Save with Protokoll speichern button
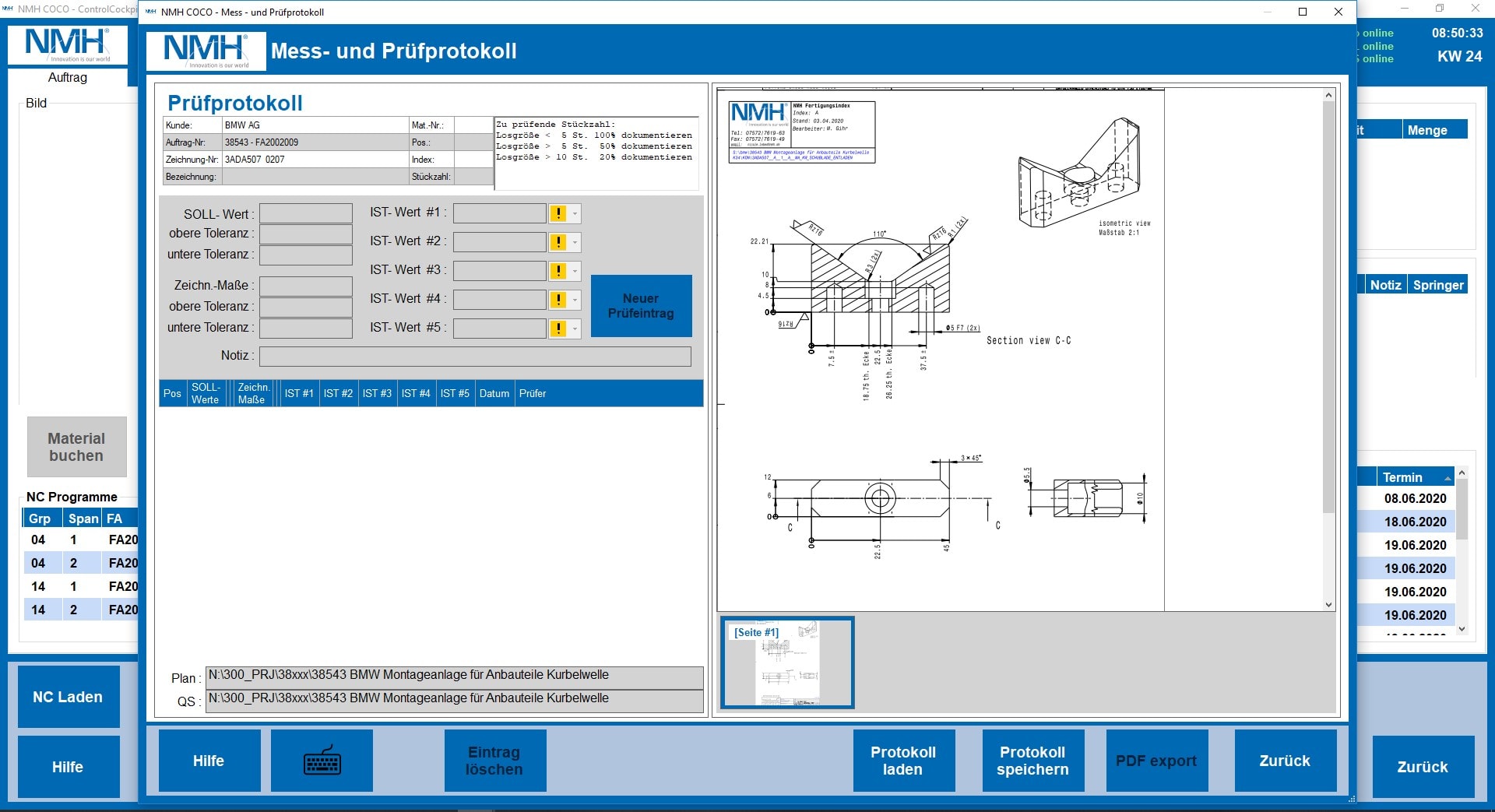The image size is (1495, 812). pos(1032,761)
